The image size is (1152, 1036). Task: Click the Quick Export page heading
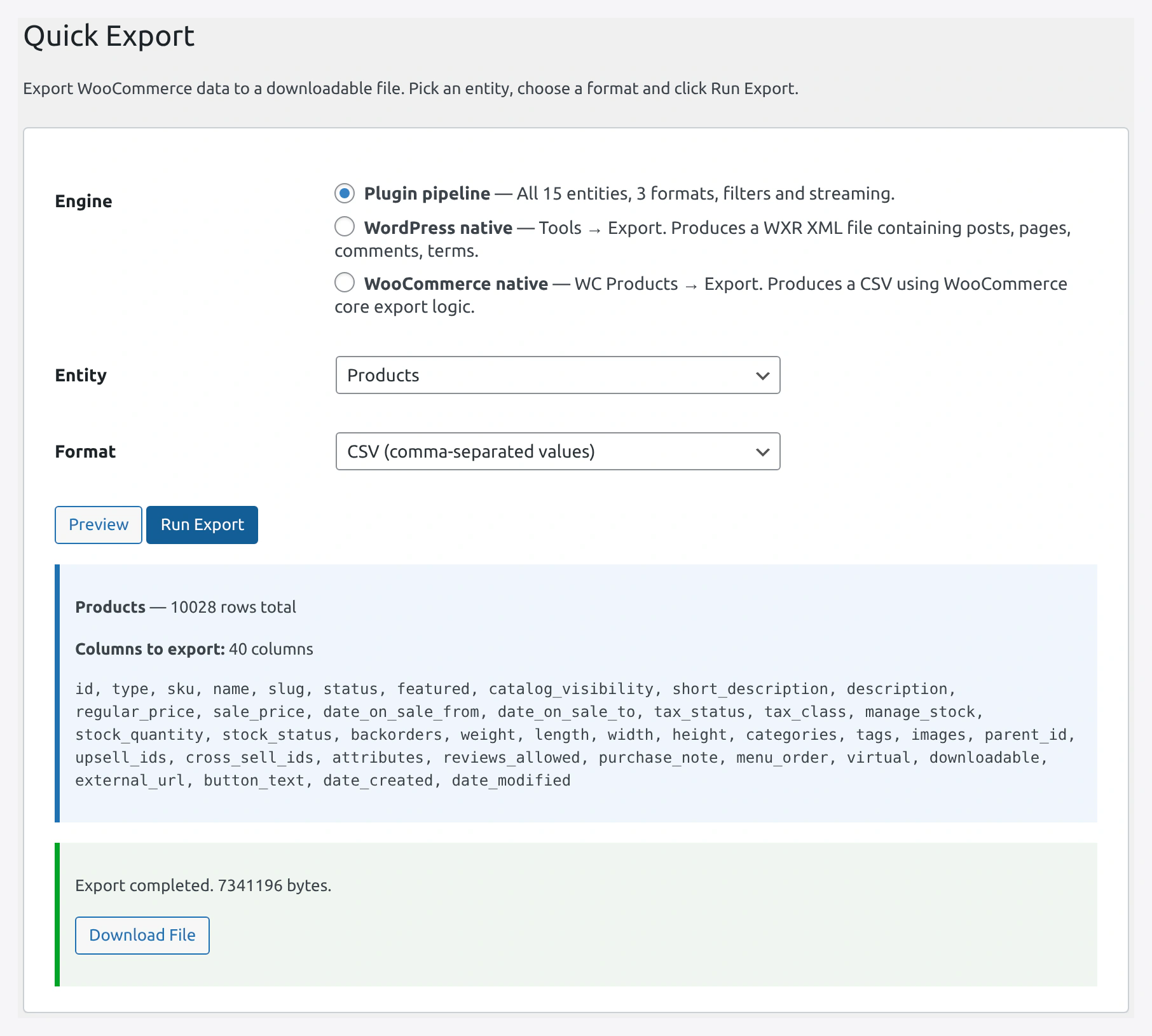(109, 36)
